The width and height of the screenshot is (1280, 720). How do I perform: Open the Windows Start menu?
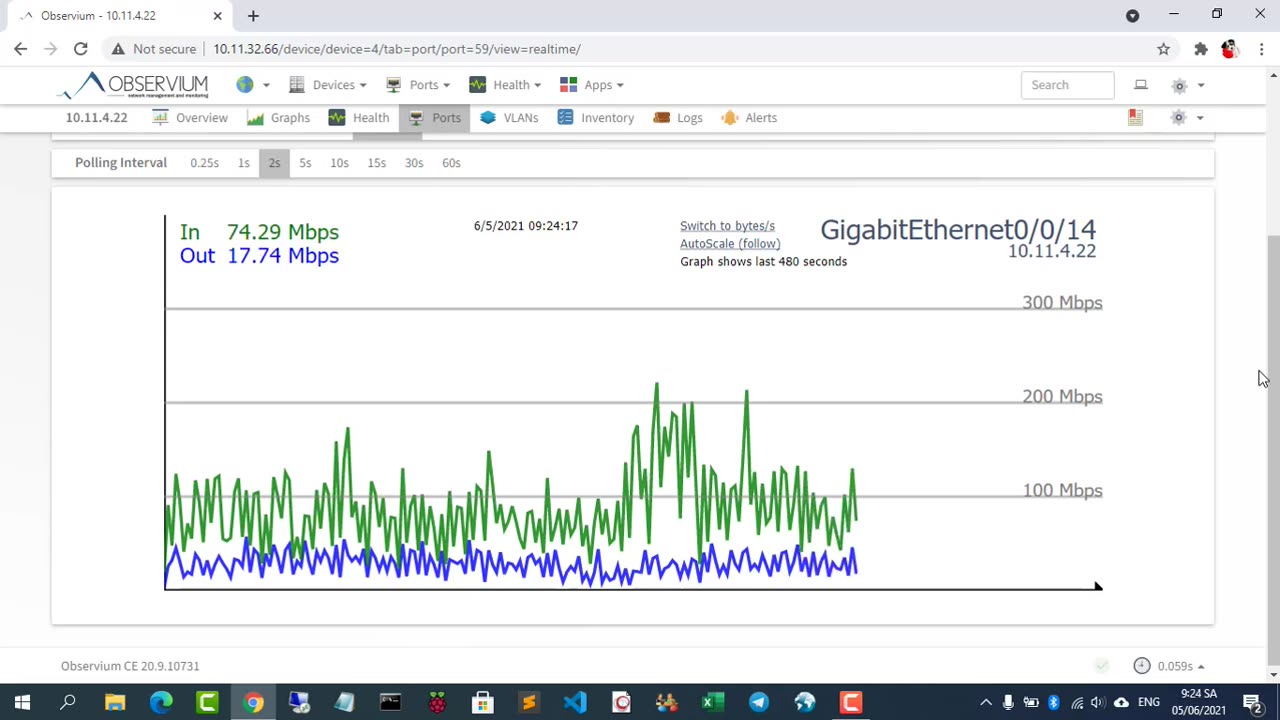(x=22, y=703)
